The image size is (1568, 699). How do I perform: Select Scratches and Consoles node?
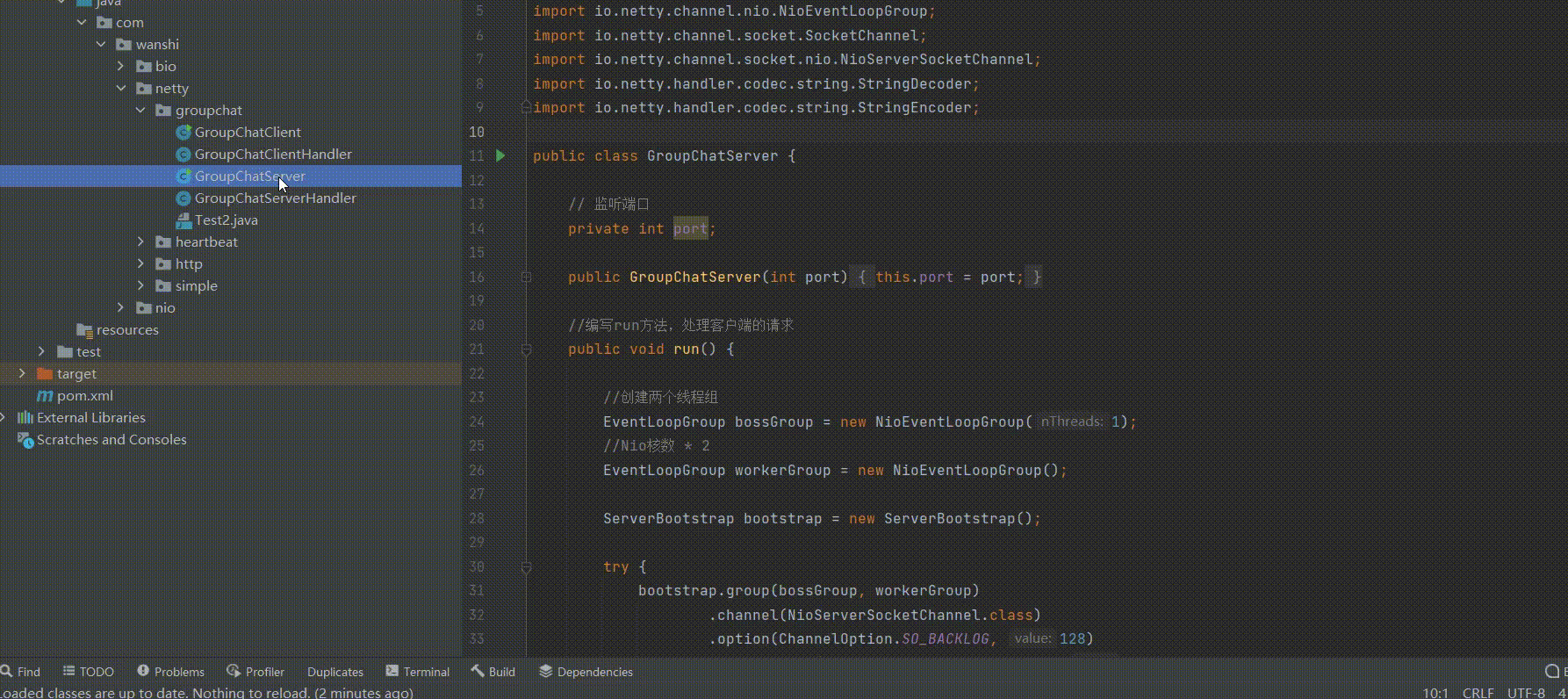coord(111,439)
